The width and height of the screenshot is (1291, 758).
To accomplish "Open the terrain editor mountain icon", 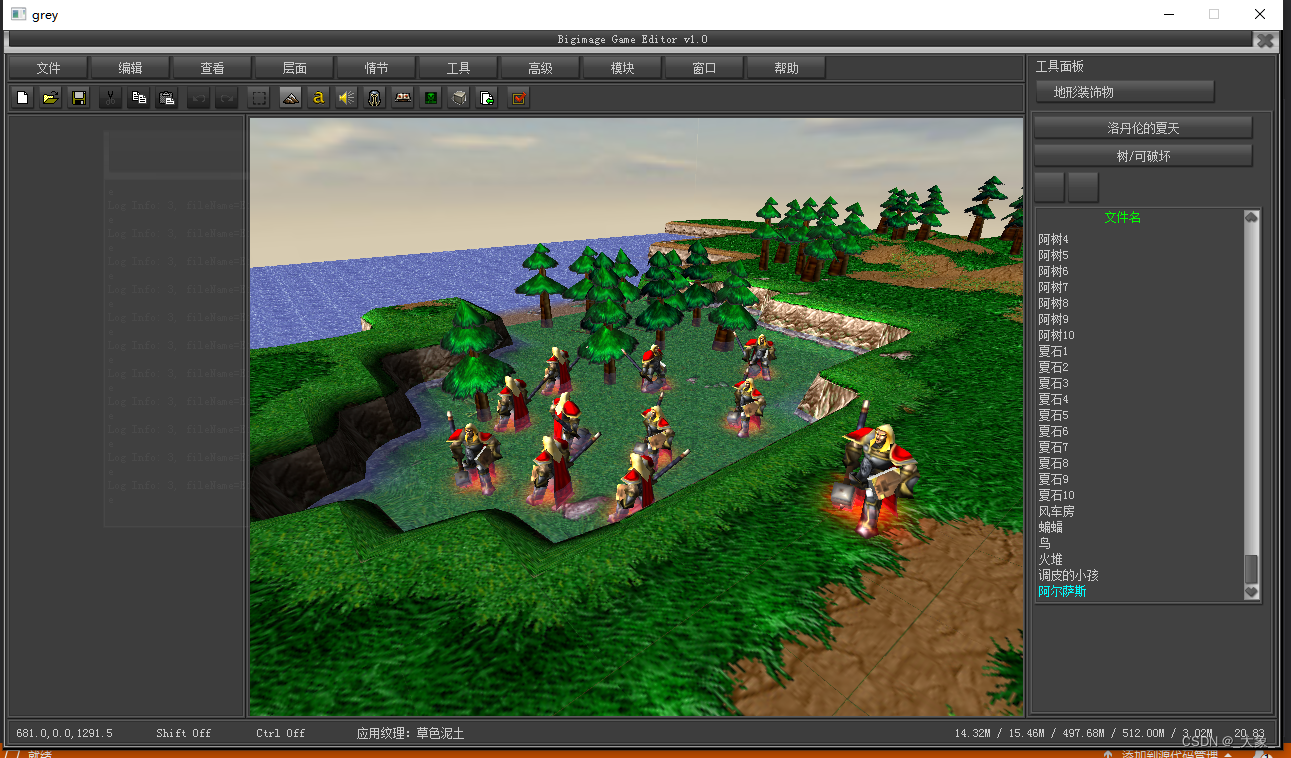I will pyautogui.click(x=290, y=98).
